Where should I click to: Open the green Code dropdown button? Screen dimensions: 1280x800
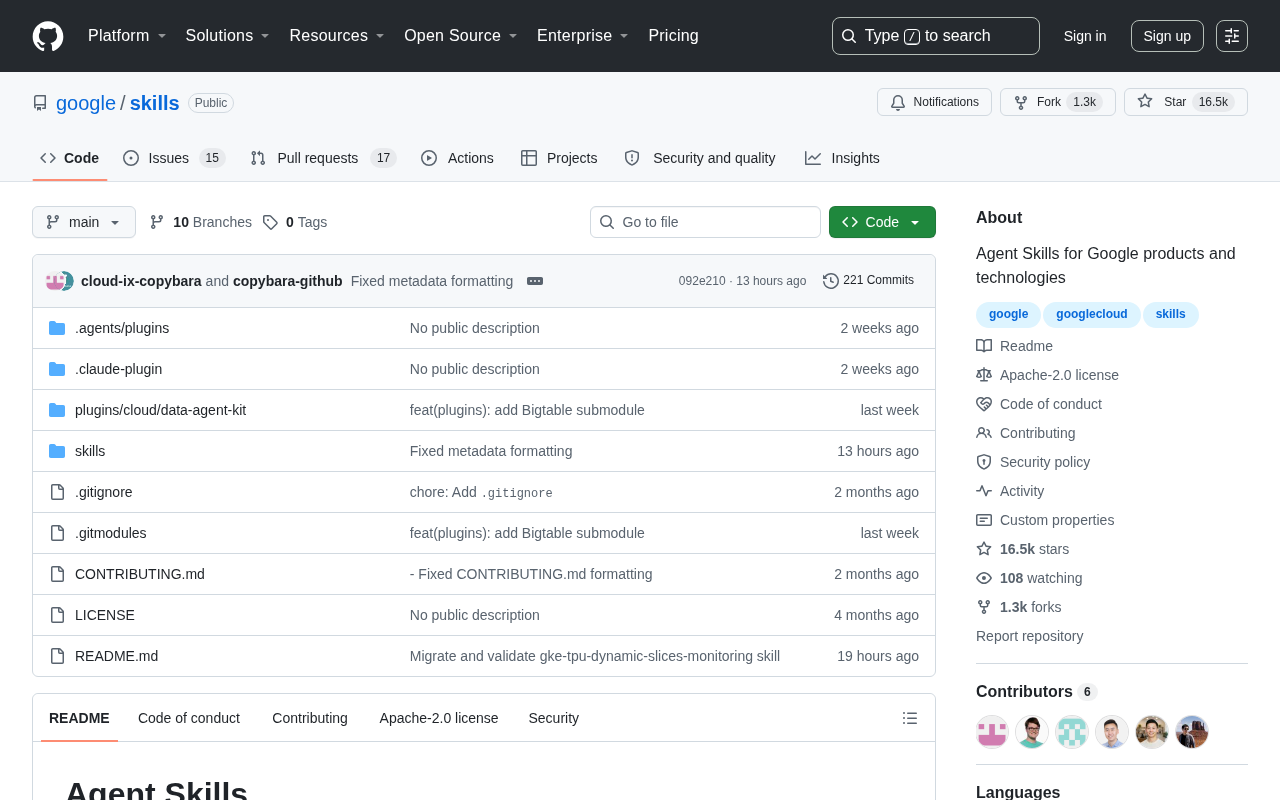point(882,222)
